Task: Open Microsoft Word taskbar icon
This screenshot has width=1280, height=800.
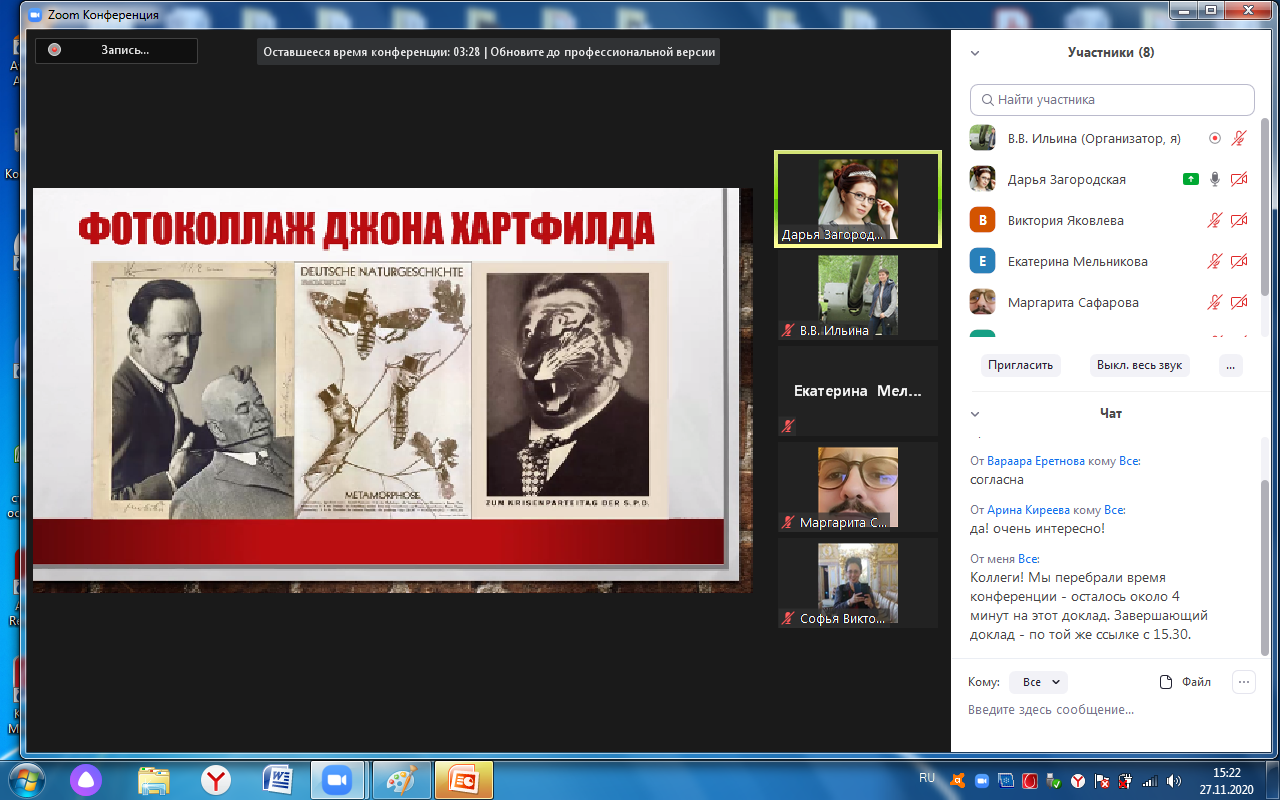Action: 277,780
